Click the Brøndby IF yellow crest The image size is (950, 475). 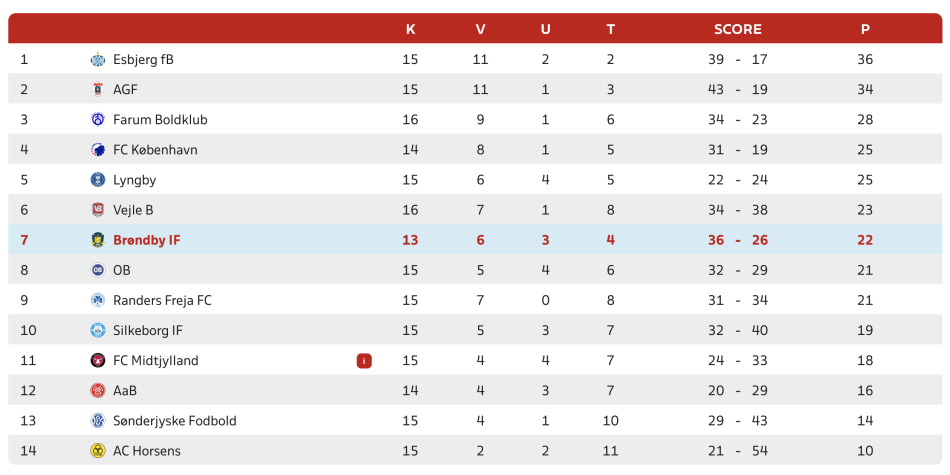tap(98, 241)
